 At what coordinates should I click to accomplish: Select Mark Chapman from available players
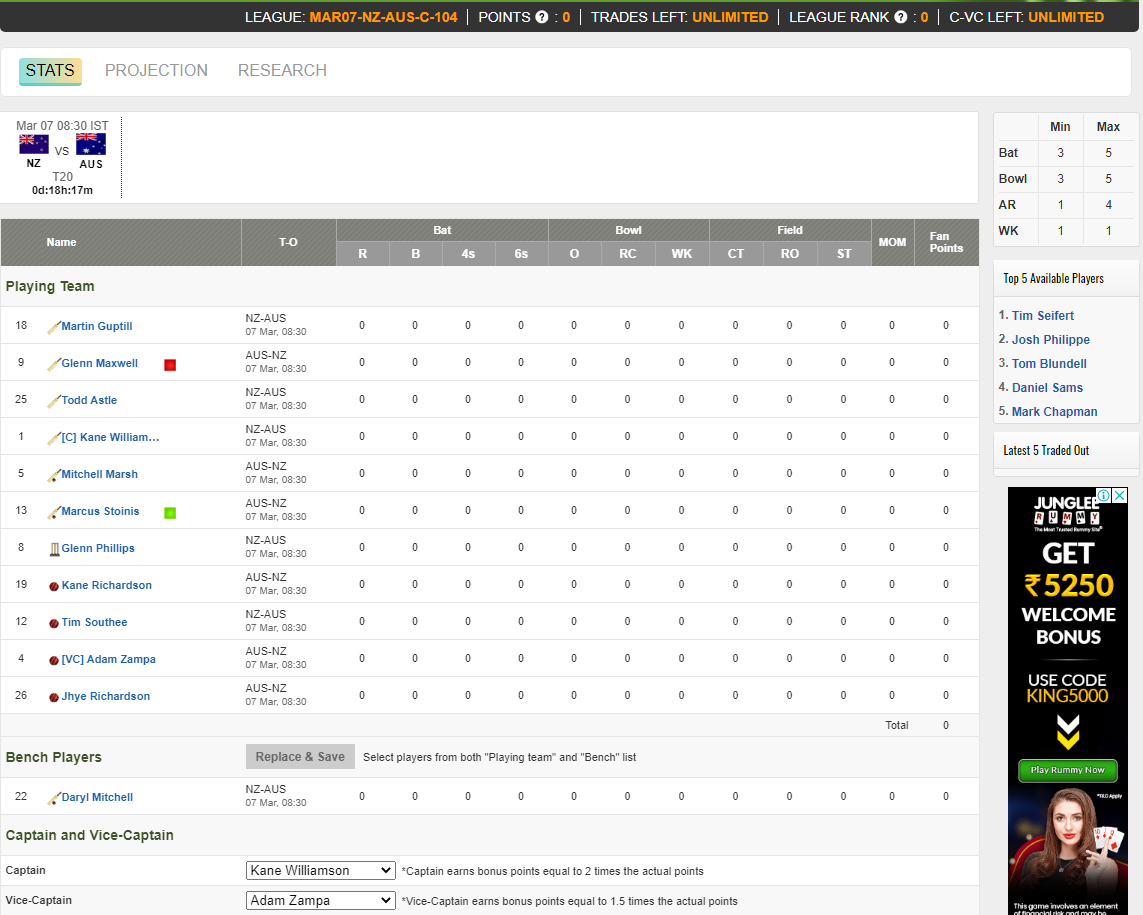pyautogui.click(x=1054, y=412)
